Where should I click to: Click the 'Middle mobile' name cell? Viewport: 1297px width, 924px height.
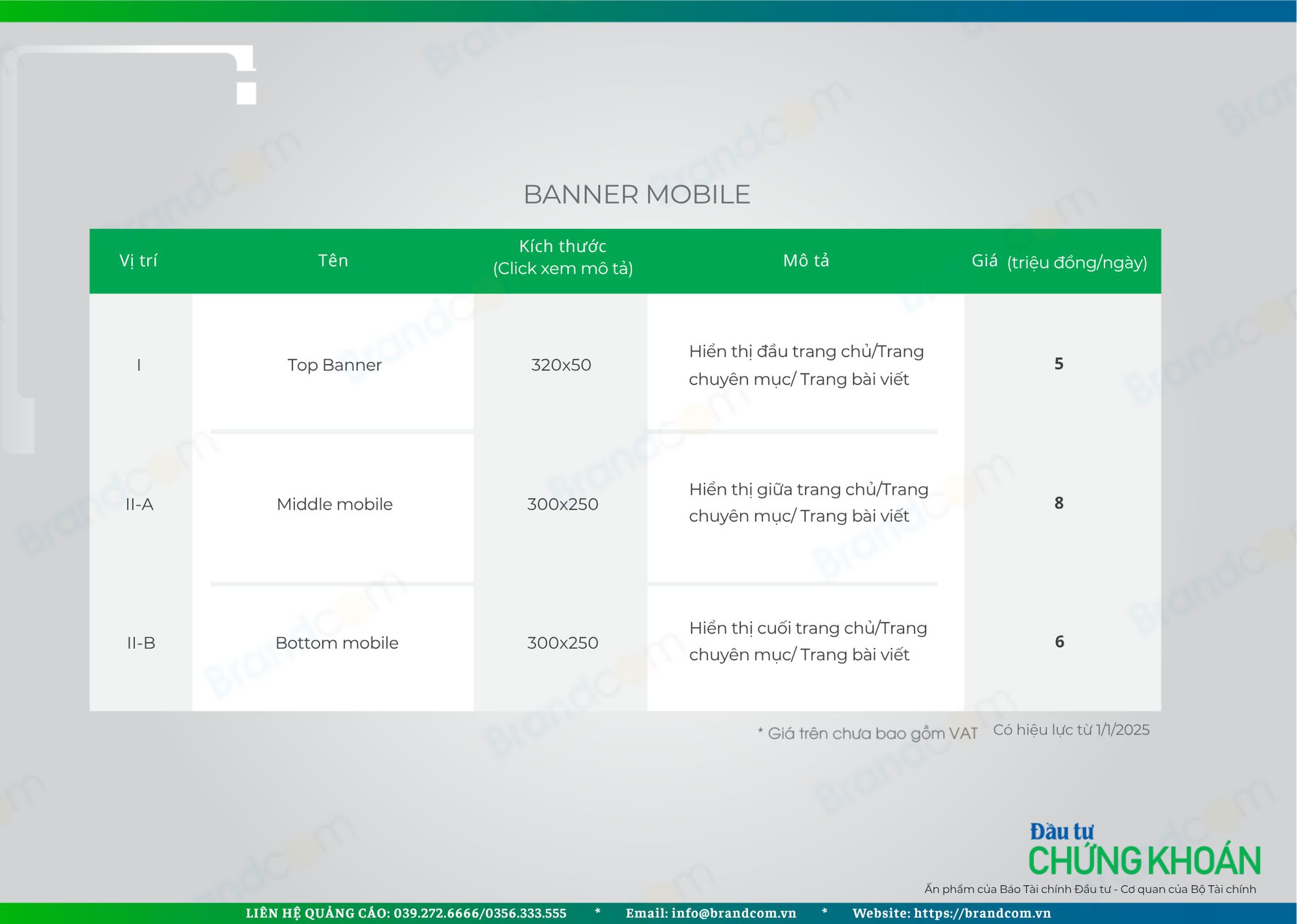pyautogui.click(x=335, y=504)
